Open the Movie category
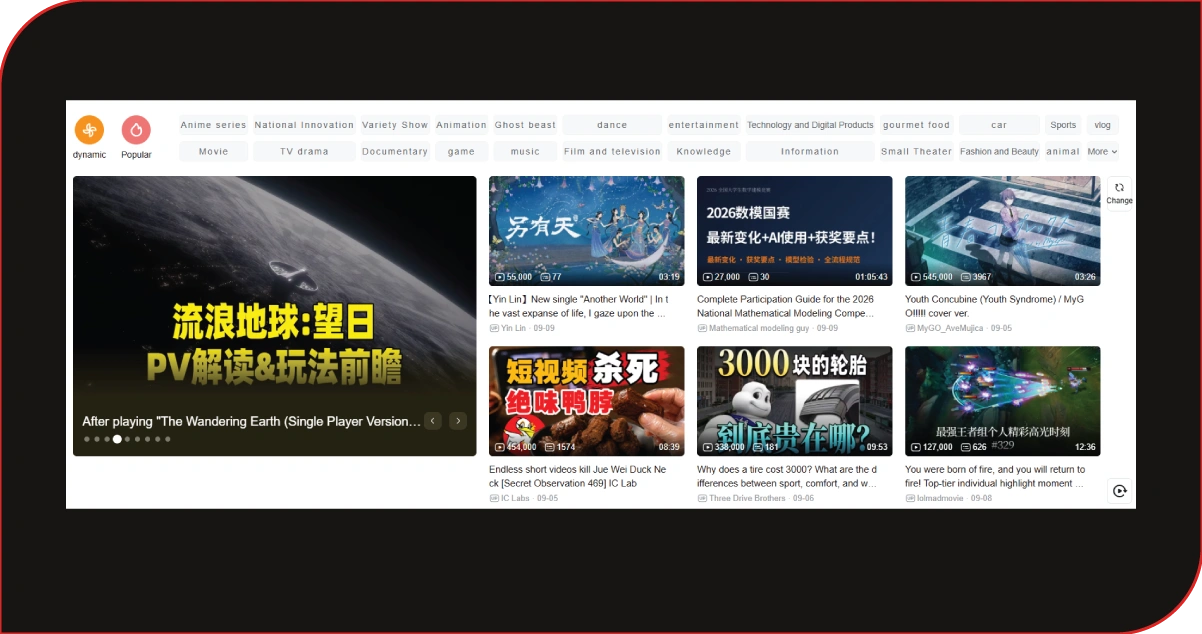The image size is (1202, 634). 213,152
